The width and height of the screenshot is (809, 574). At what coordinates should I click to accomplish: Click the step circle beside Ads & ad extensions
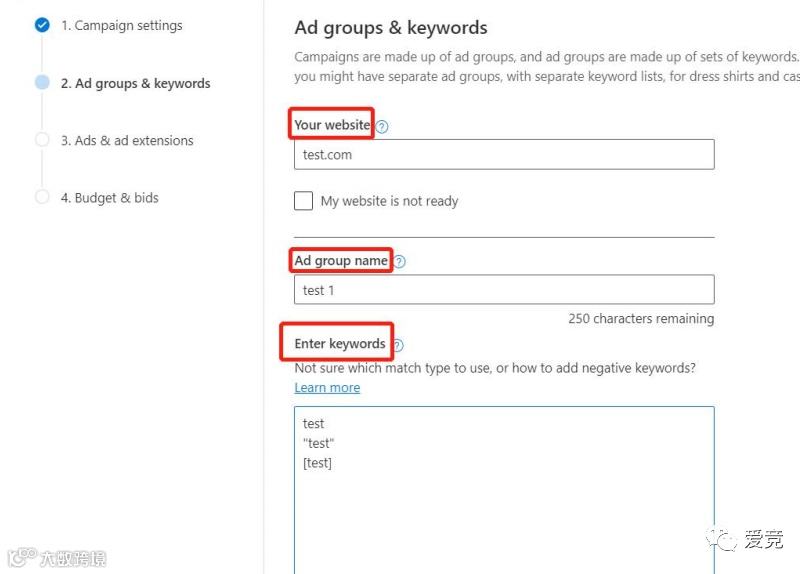click(x=42, y=140)
